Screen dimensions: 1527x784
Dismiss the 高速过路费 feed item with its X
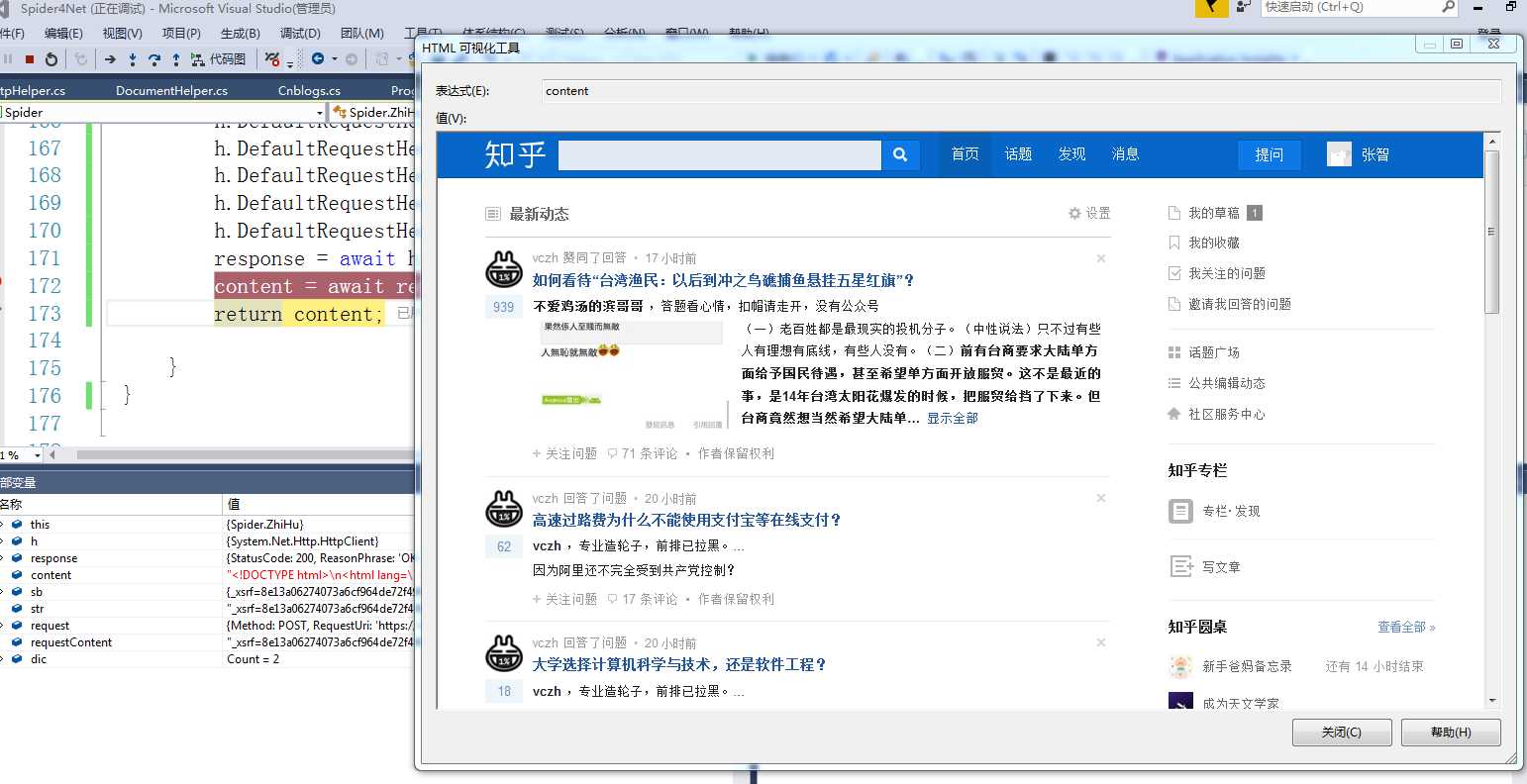1101,498
